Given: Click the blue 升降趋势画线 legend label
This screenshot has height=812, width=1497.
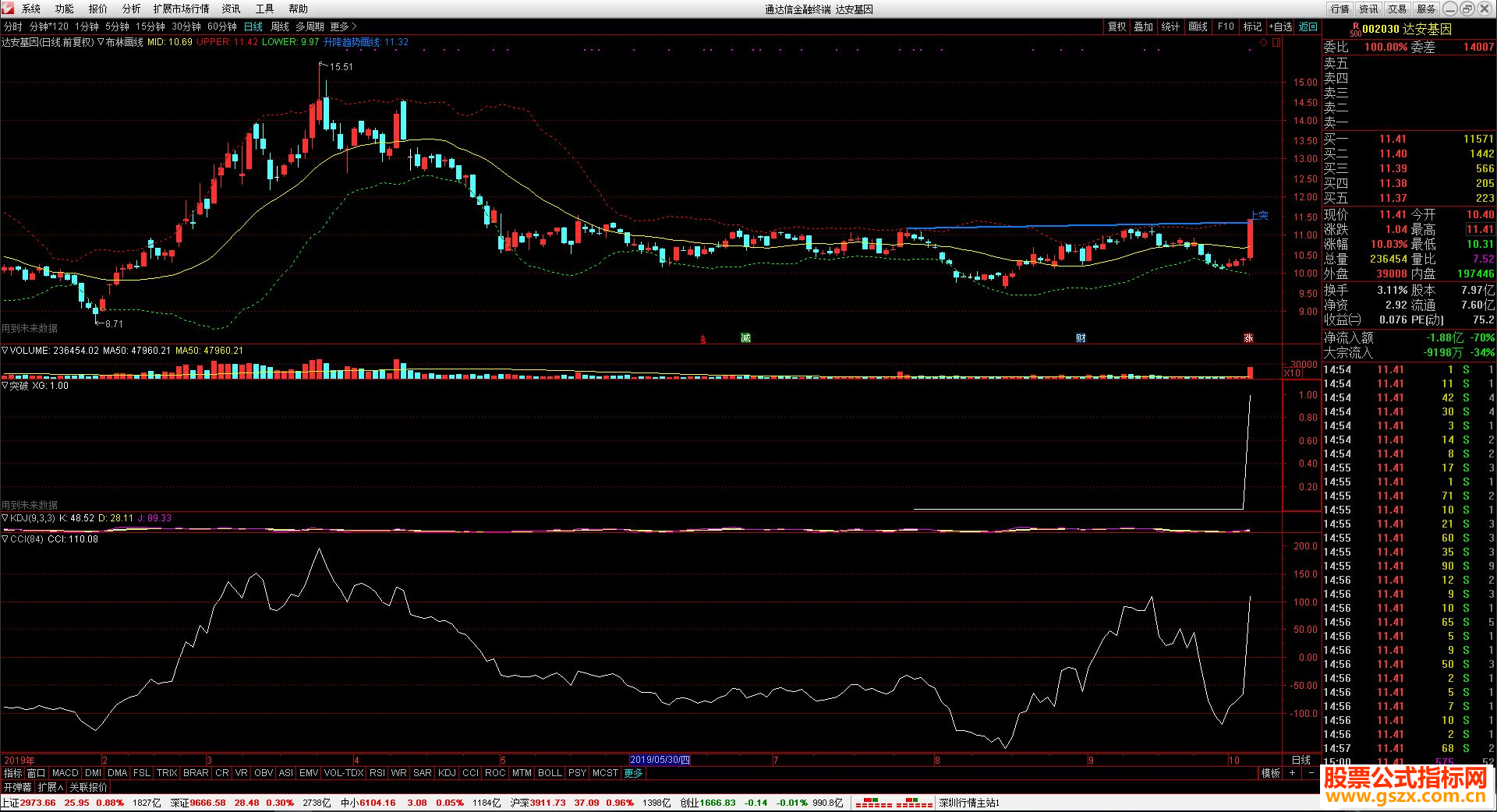Looking at the screenshot, I should [x=352, y=42].
